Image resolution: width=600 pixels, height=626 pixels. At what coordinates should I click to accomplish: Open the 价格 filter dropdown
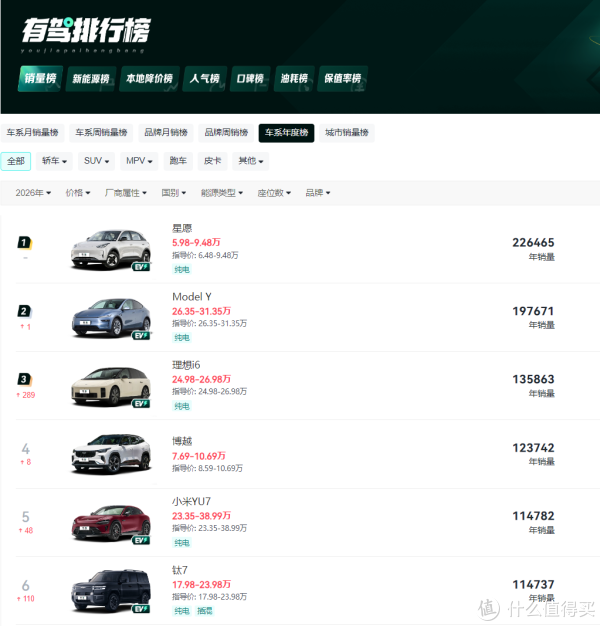tap(78, 193)
